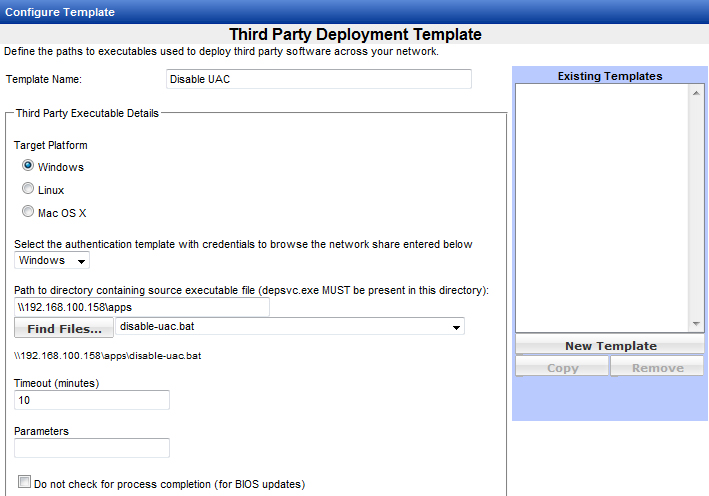Choose Mac OS X as target platform
This screenshot has width=709, height=496.
coord(29,212)
